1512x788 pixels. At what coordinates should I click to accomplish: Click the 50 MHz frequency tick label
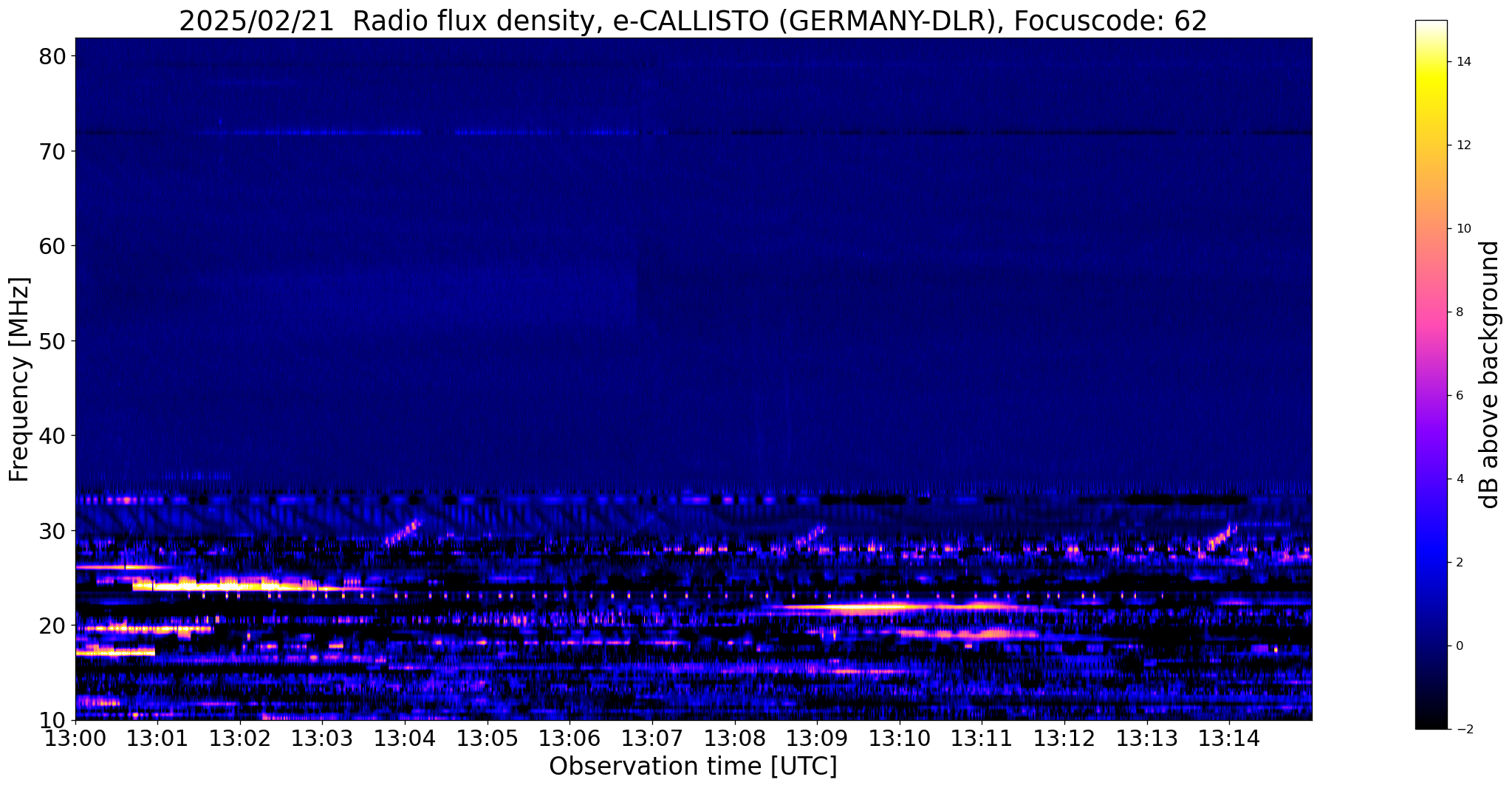pos(54,340)
